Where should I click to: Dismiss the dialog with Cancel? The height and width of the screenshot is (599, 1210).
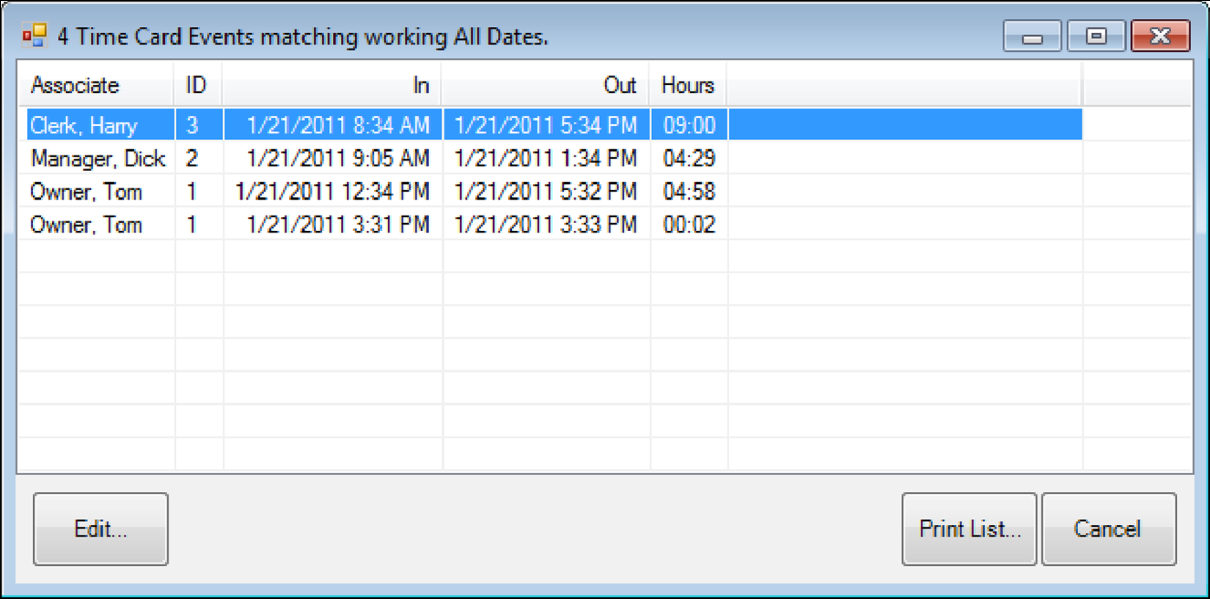tap(1108, 529)
